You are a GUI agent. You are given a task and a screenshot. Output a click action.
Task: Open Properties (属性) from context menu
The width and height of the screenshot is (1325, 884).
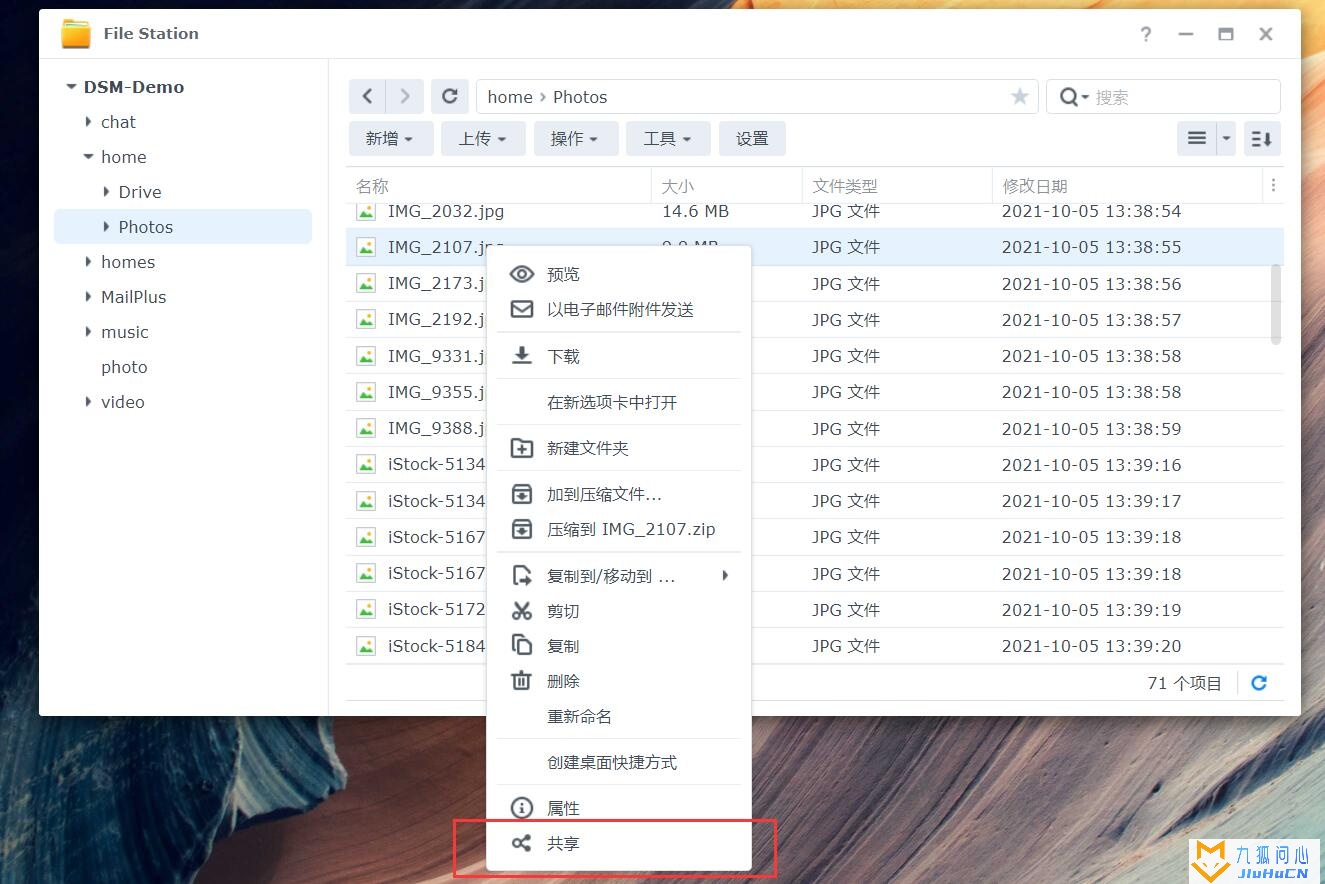coord(618,808)
